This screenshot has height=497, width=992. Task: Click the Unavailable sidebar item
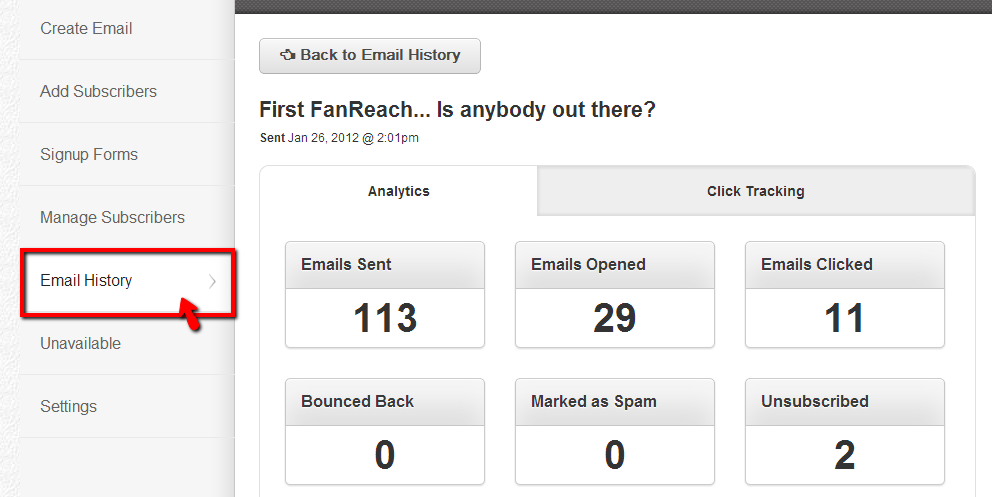point(80,344)
